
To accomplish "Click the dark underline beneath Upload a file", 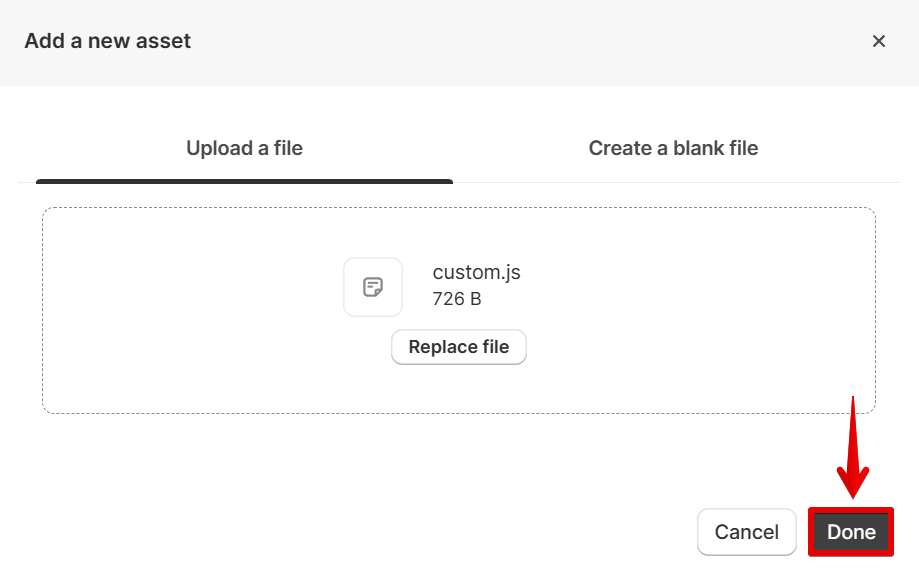I will (244, 181).
